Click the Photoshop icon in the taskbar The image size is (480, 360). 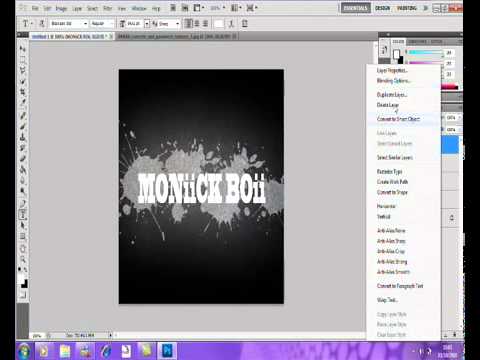point(167,351)
